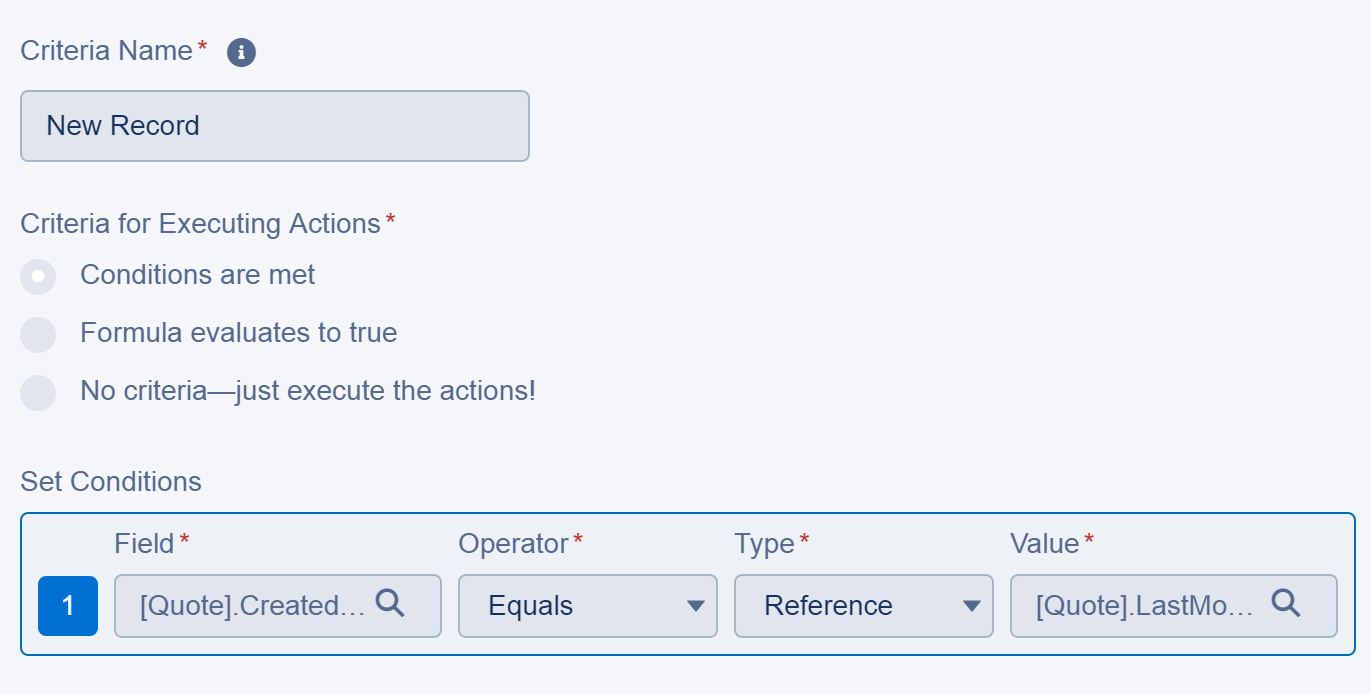Image resolution: width=1371 pixels, height=694 pixels.
Task: Click the "Type" column label
Action: coord(764,544)
